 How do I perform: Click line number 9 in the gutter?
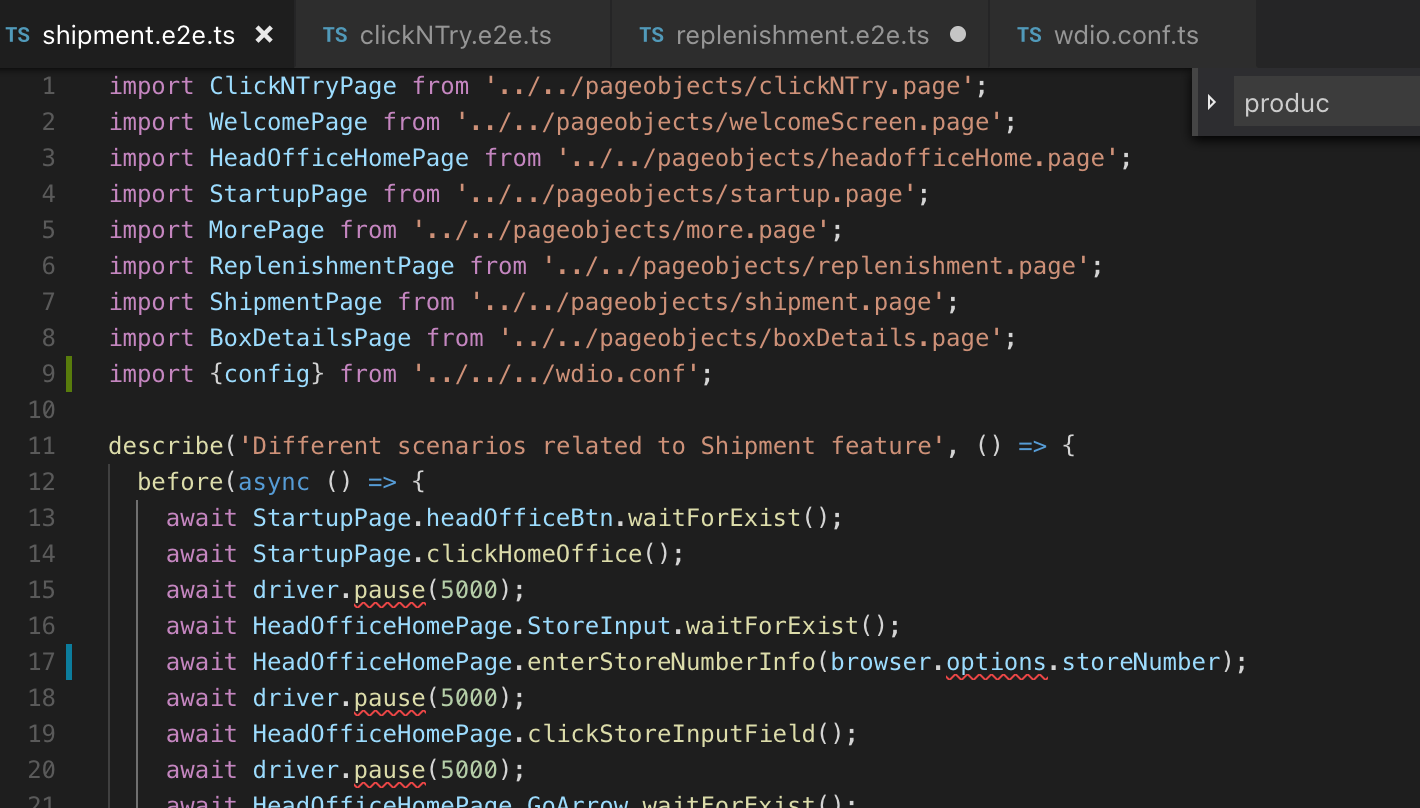click(48, 374)
